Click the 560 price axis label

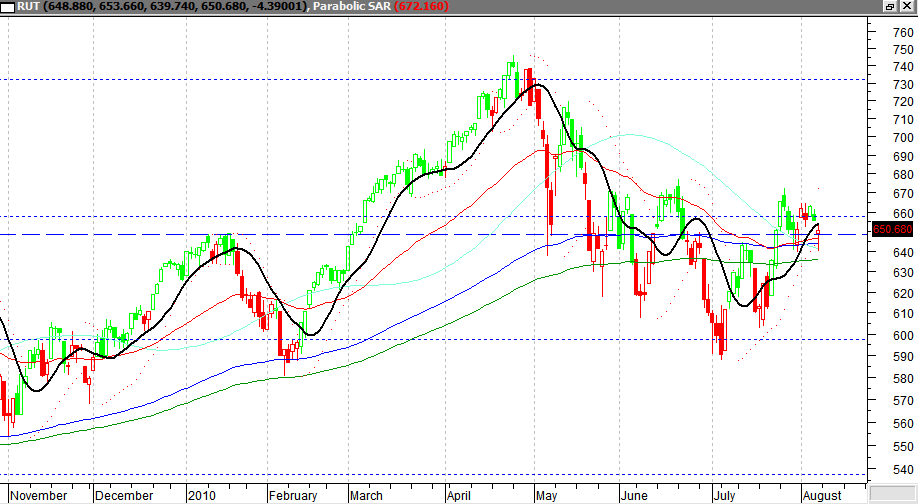(903, 424)
